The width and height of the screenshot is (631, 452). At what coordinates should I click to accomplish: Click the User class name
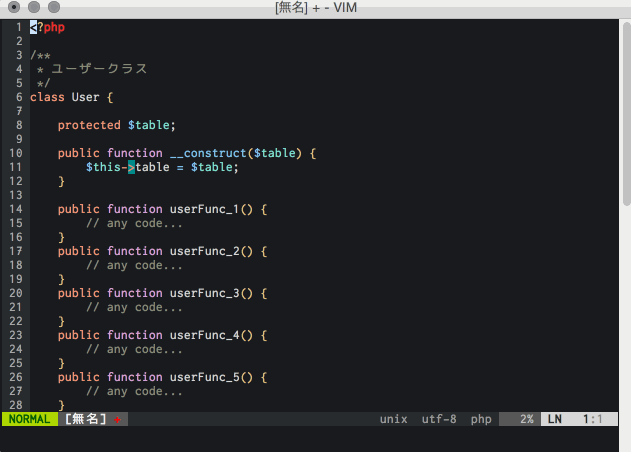[x=85, y=97]
